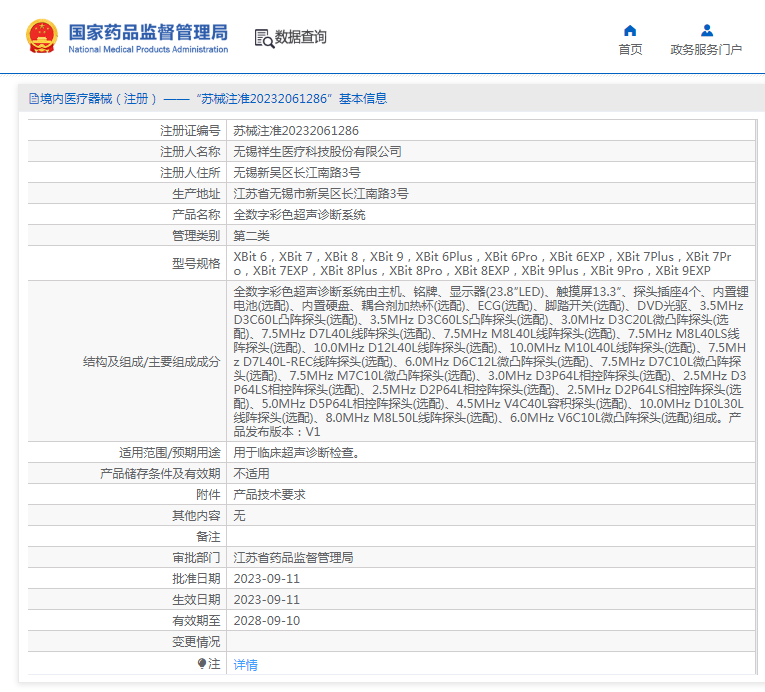Click the 数据查询 label
This screenshot has width=765, height=692.
[301, 37]
